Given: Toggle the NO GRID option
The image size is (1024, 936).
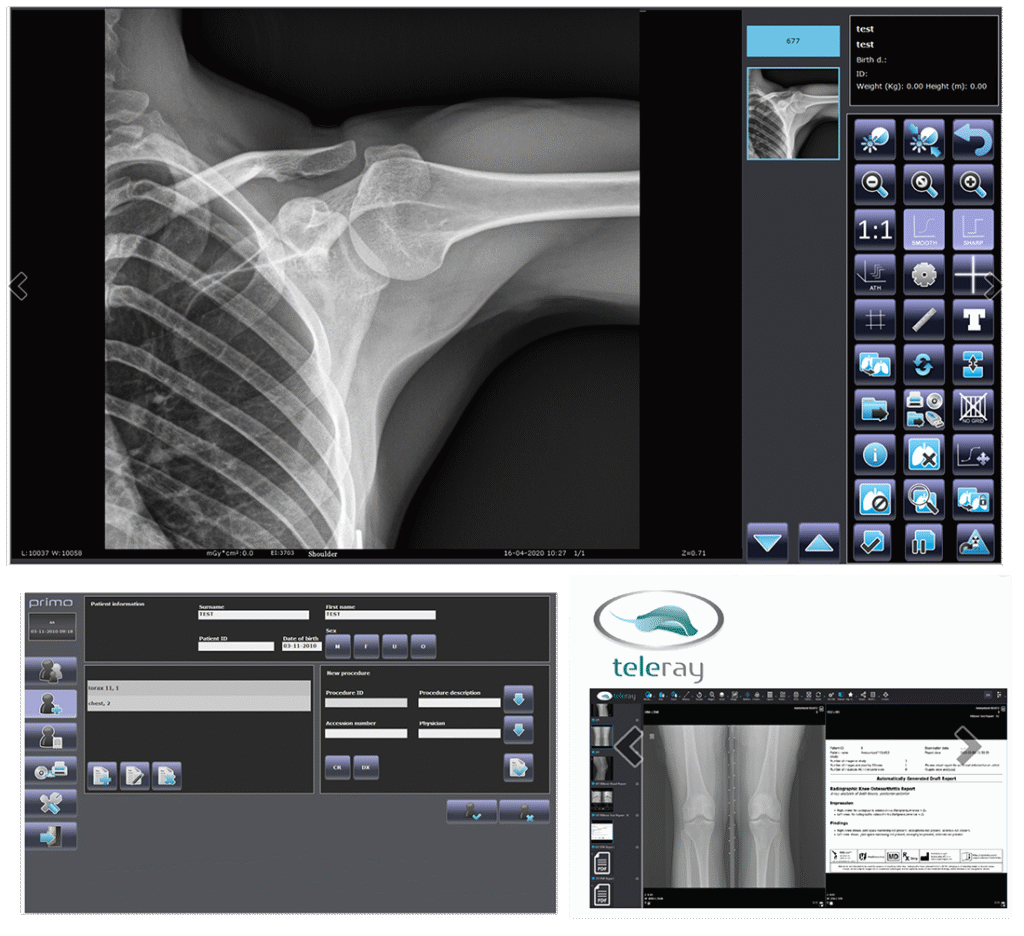Looking at the screenshot, I should coord(972,409).
